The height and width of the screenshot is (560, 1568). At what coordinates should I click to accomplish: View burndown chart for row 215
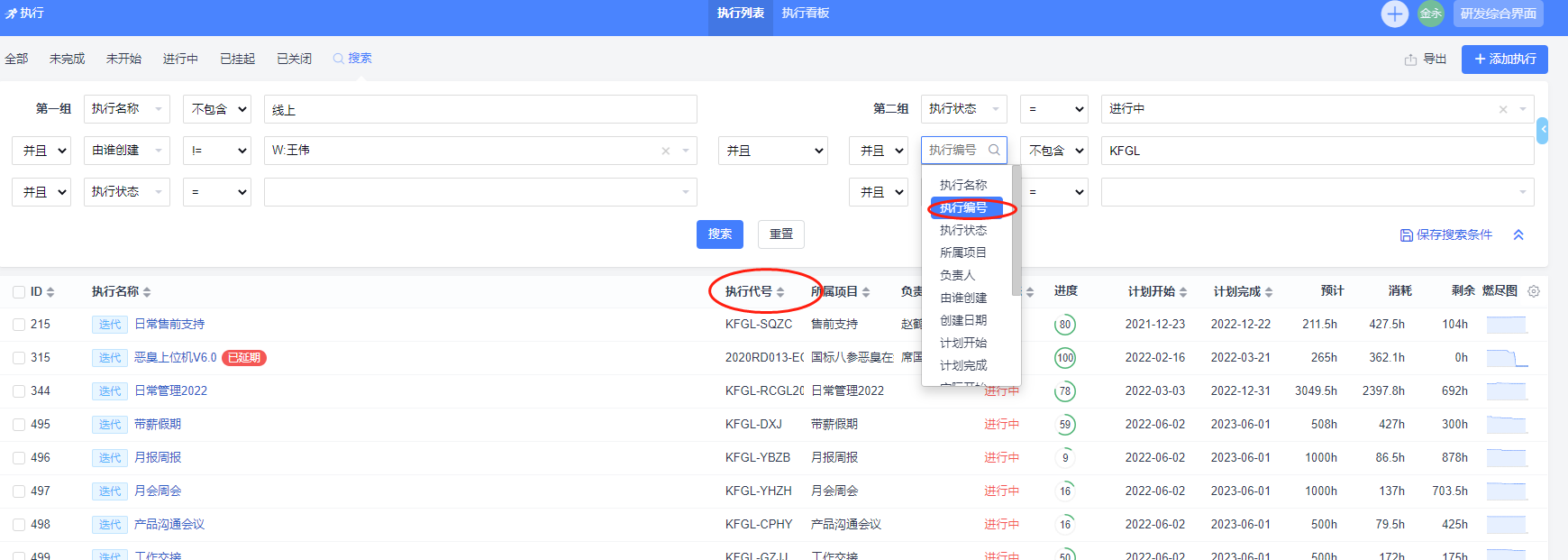point(1506,325)
